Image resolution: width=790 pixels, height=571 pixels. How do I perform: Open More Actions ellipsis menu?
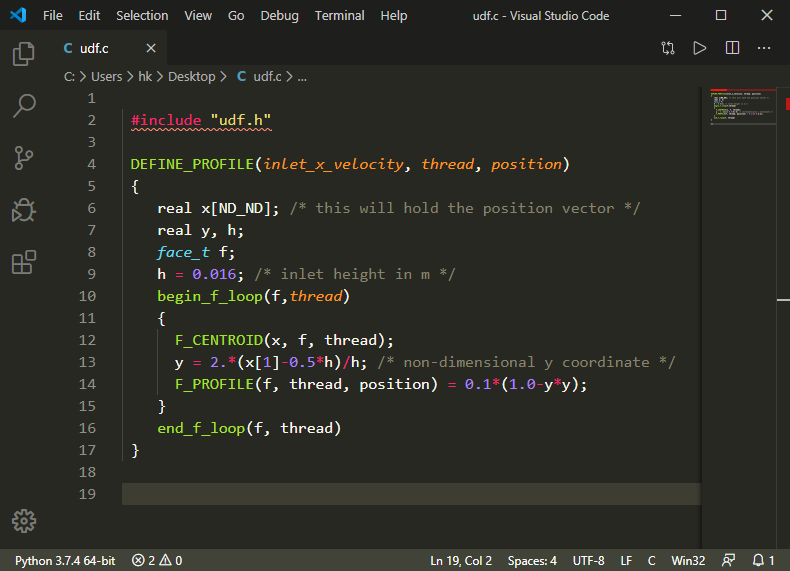764,48
